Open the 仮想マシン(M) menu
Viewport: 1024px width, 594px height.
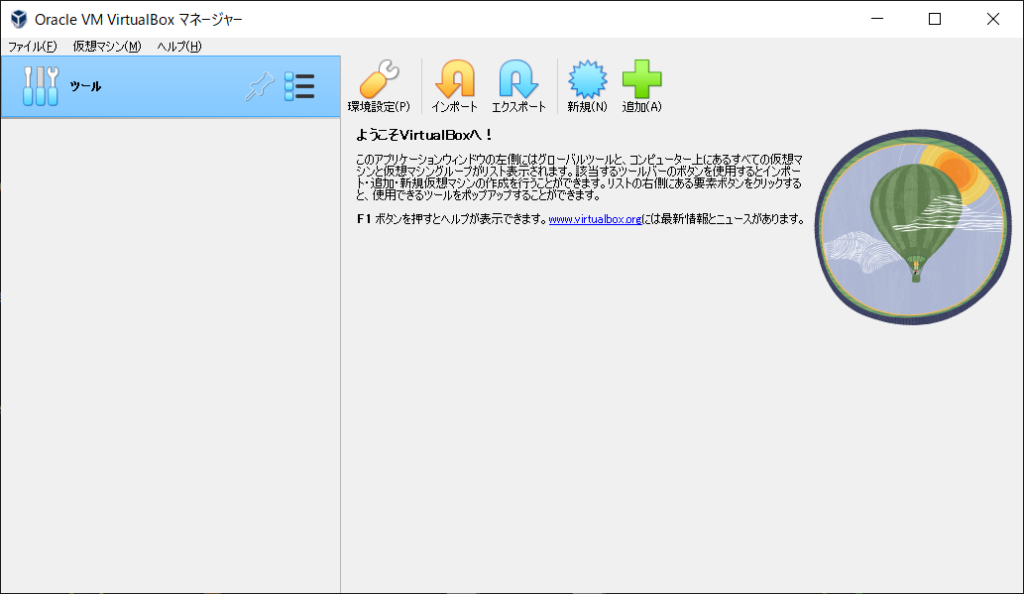pos(107,46)
